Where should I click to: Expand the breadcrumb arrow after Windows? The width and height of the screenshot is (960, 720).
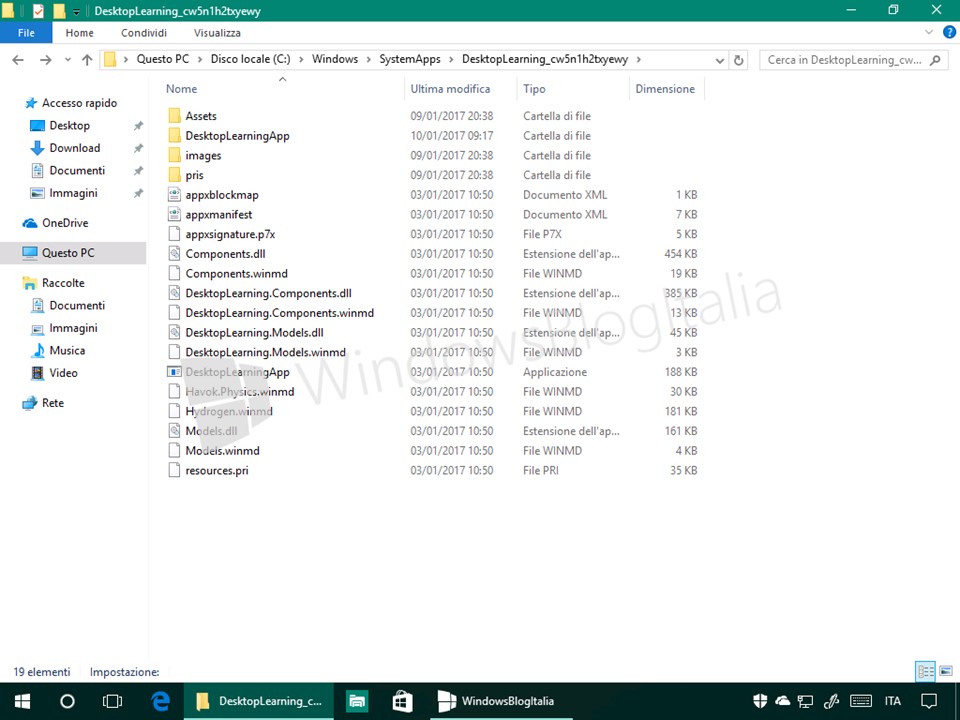tap(369, 59)
